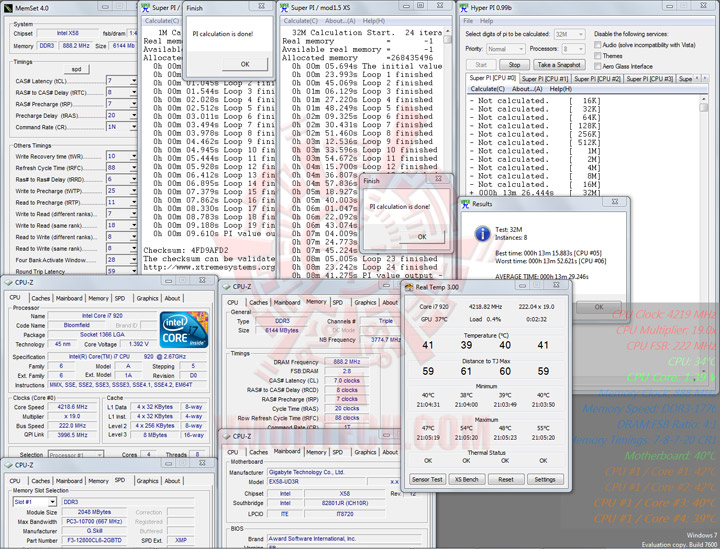
Task: Click the Part Number F3-12800CL6-2GBTD field
Action: click(94, 540)
